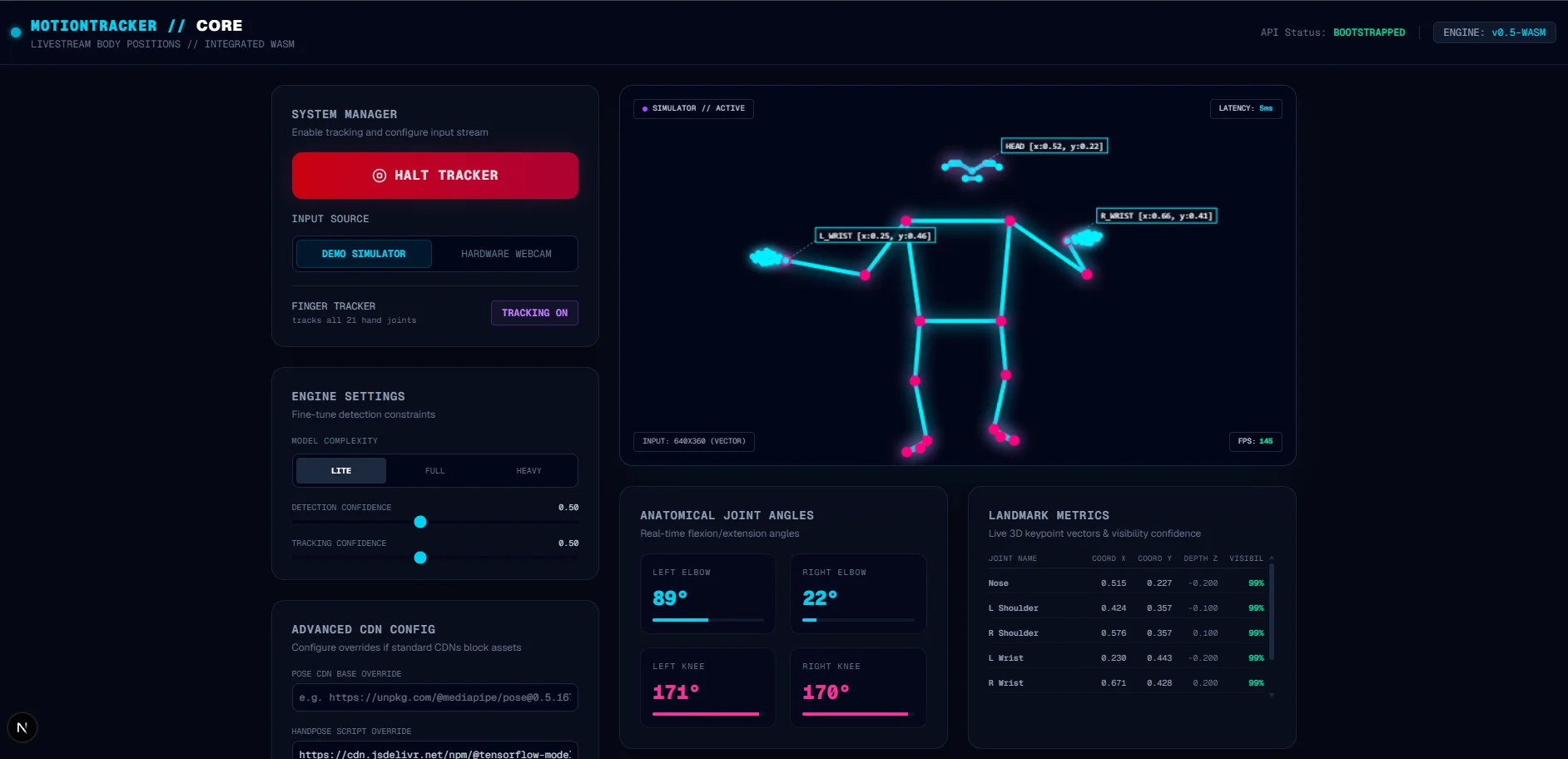Image resolution: width=1568 pixels, height=759 pixels.
Task: Select LITE model complexity
Action: (341, 471)
